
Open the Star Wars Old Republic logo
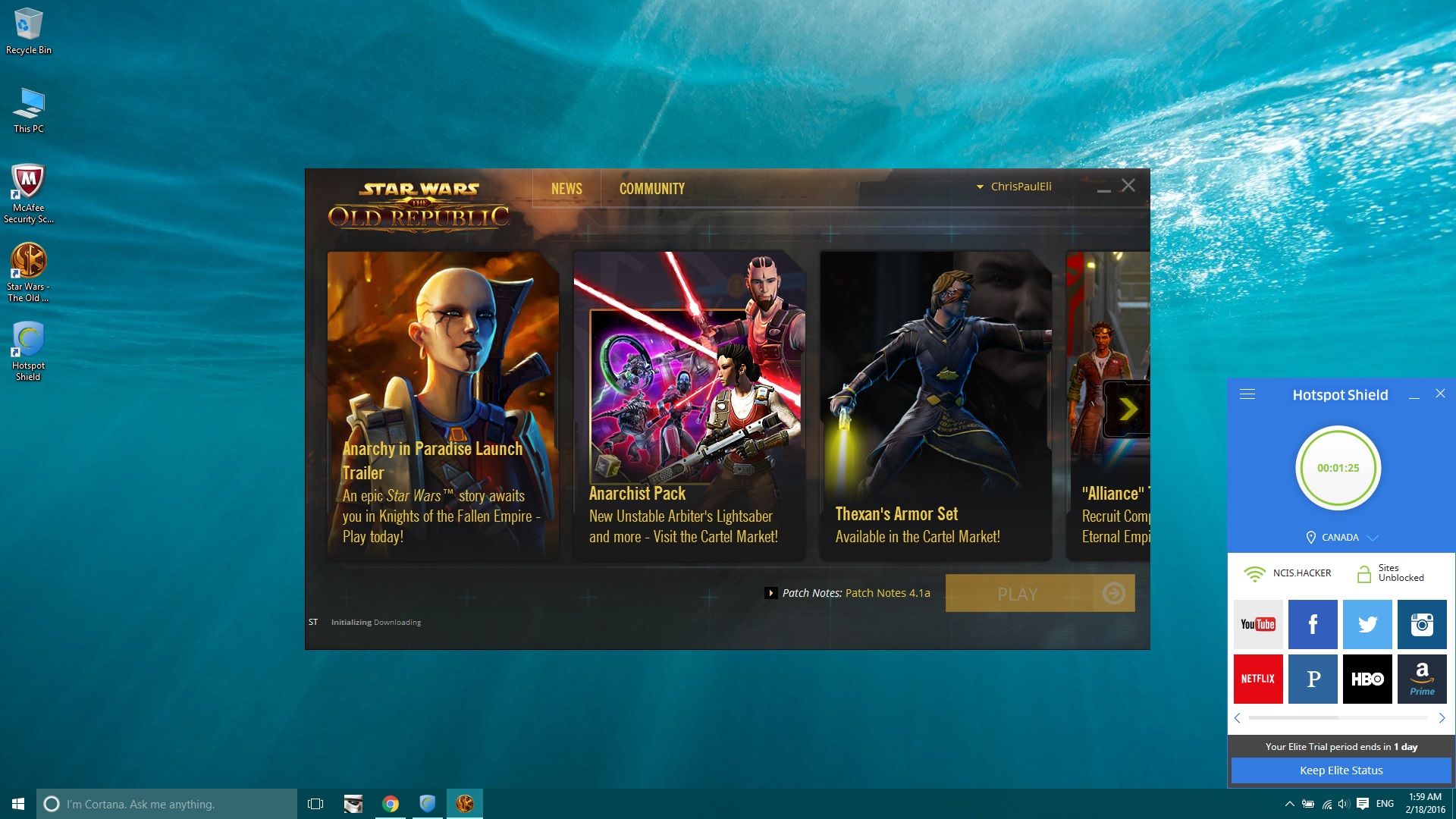coord(419,206)
